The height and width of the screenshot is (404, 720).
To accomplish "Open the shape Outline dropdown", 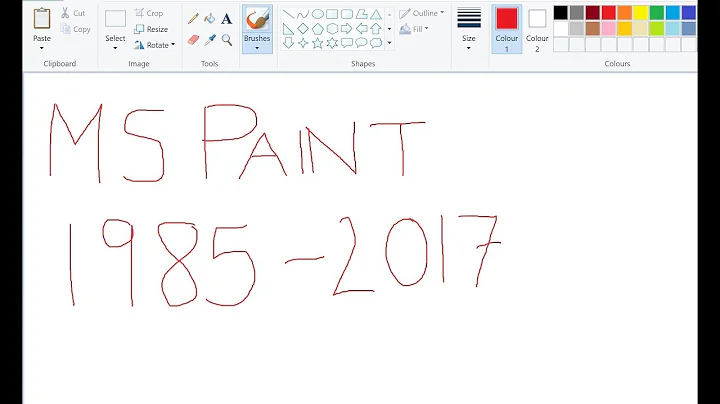I will pos(422,13).
